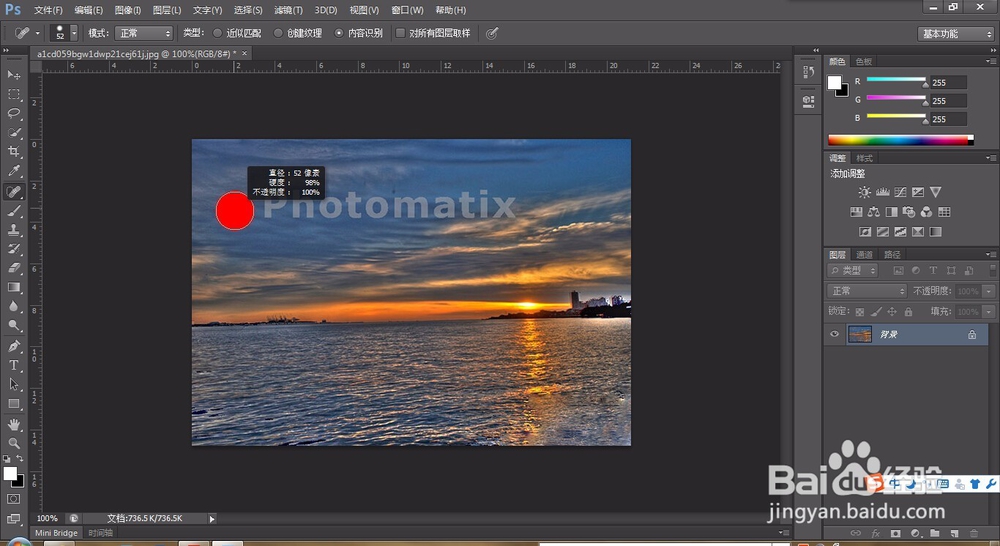Close the a1cd059bgw1dwp21cej61j.jpg document tab

coord(244,54)
